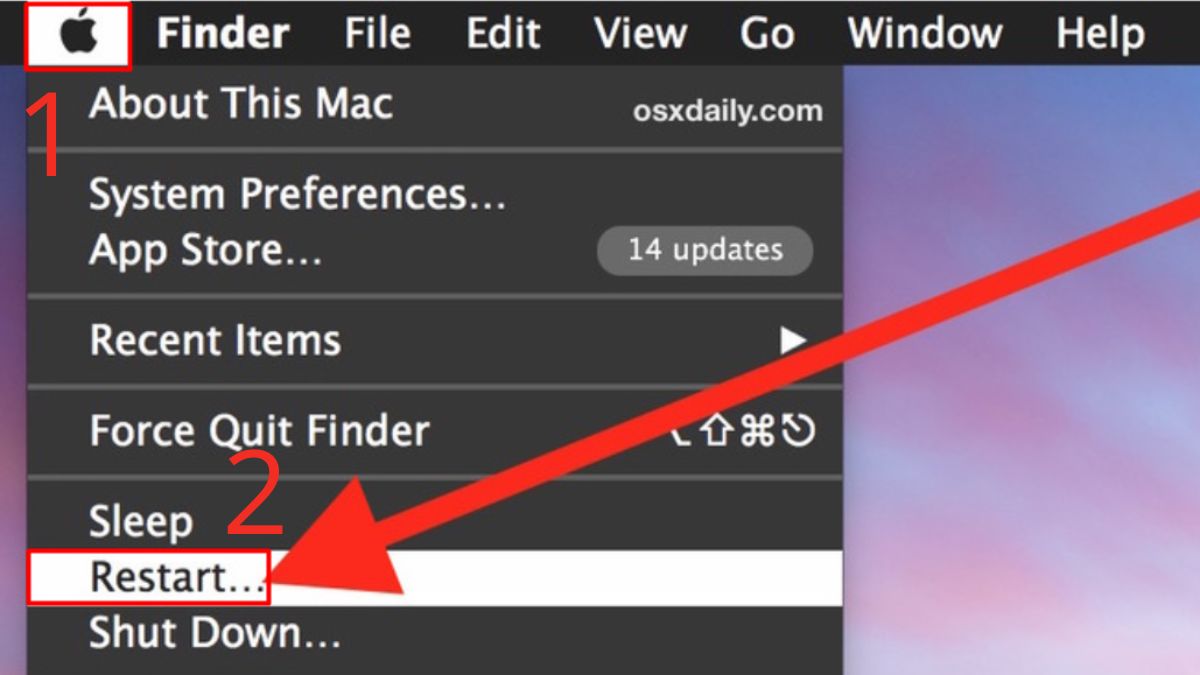Open the Finder menu
1200x675 pixels.
pyautogui.click(x=223, y=34)
